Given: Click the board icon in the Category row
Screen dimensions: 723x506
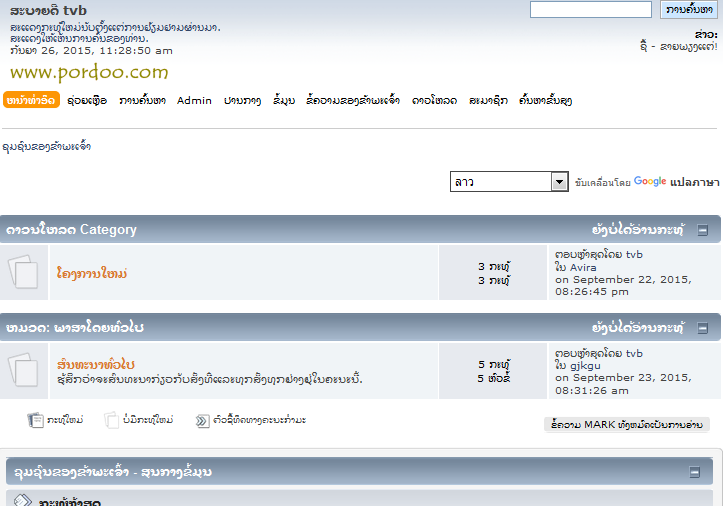Looking at the screenshot, I should point(23,272).
